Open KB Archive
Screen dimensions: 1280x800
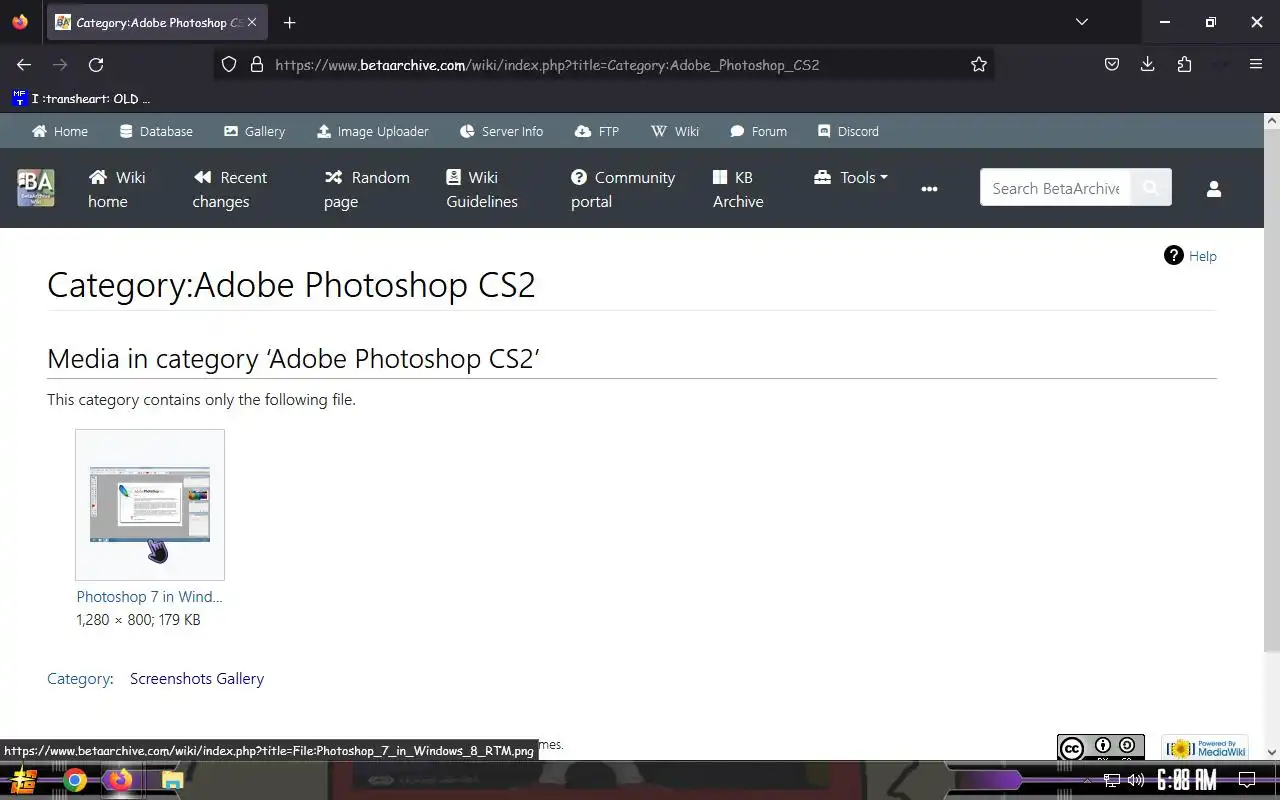(738, 189)
